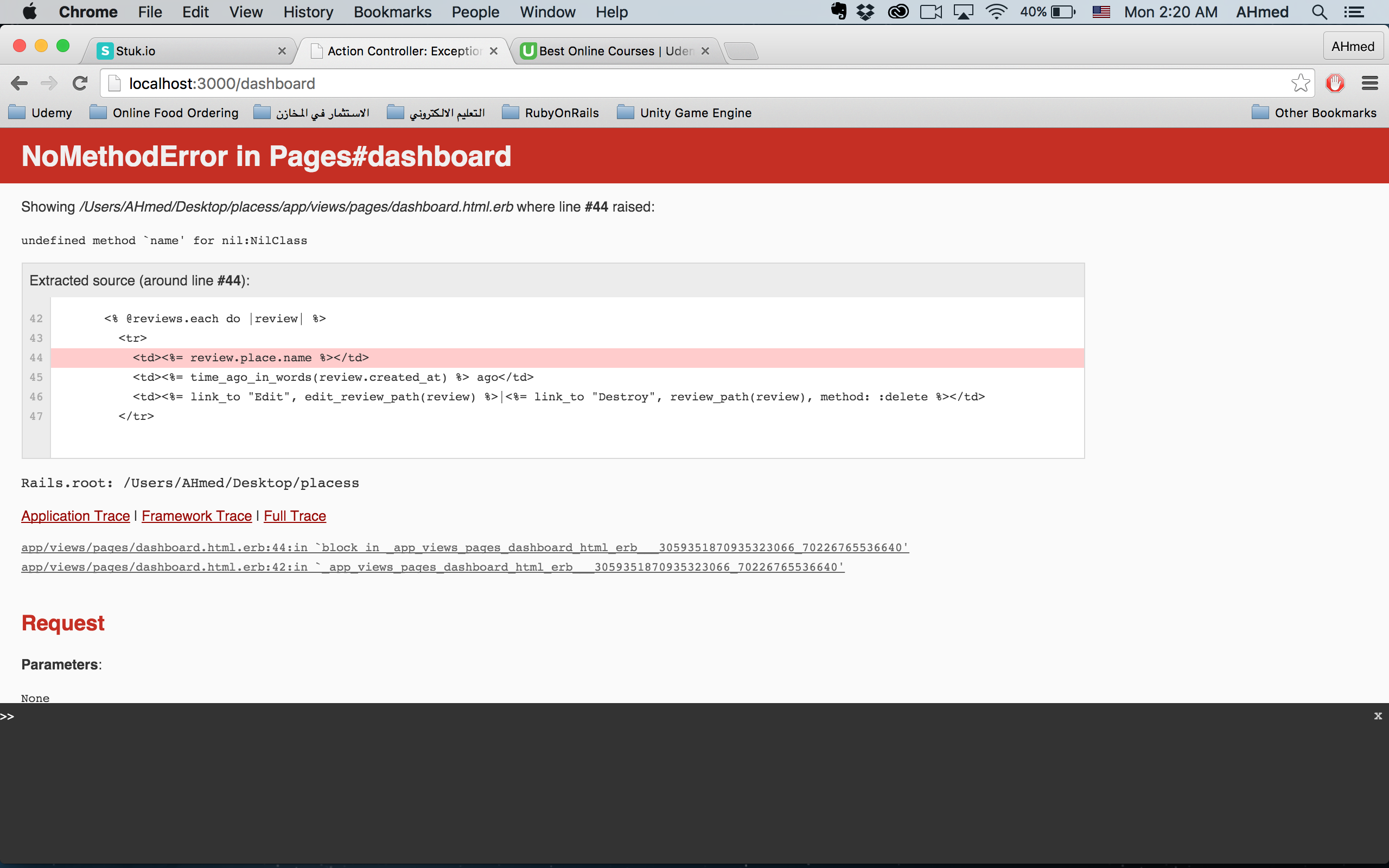The height and width of the screenshot is (868, 1389).
Task: Open the Evernote elephant menu bar icon
Action: click(x=839, y=12)
